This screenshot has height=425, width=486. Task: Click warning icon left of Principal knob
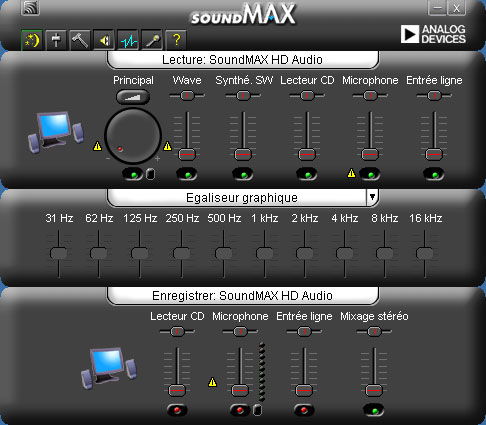[97, 146]
